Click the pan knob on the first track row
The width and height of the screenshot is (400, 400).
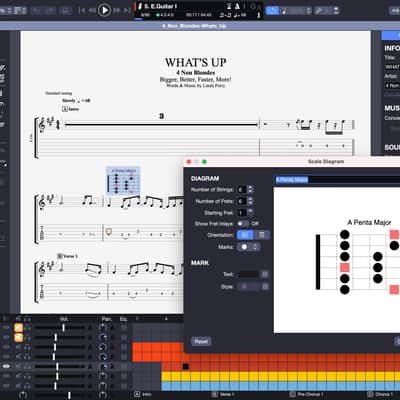pos(103,328)
